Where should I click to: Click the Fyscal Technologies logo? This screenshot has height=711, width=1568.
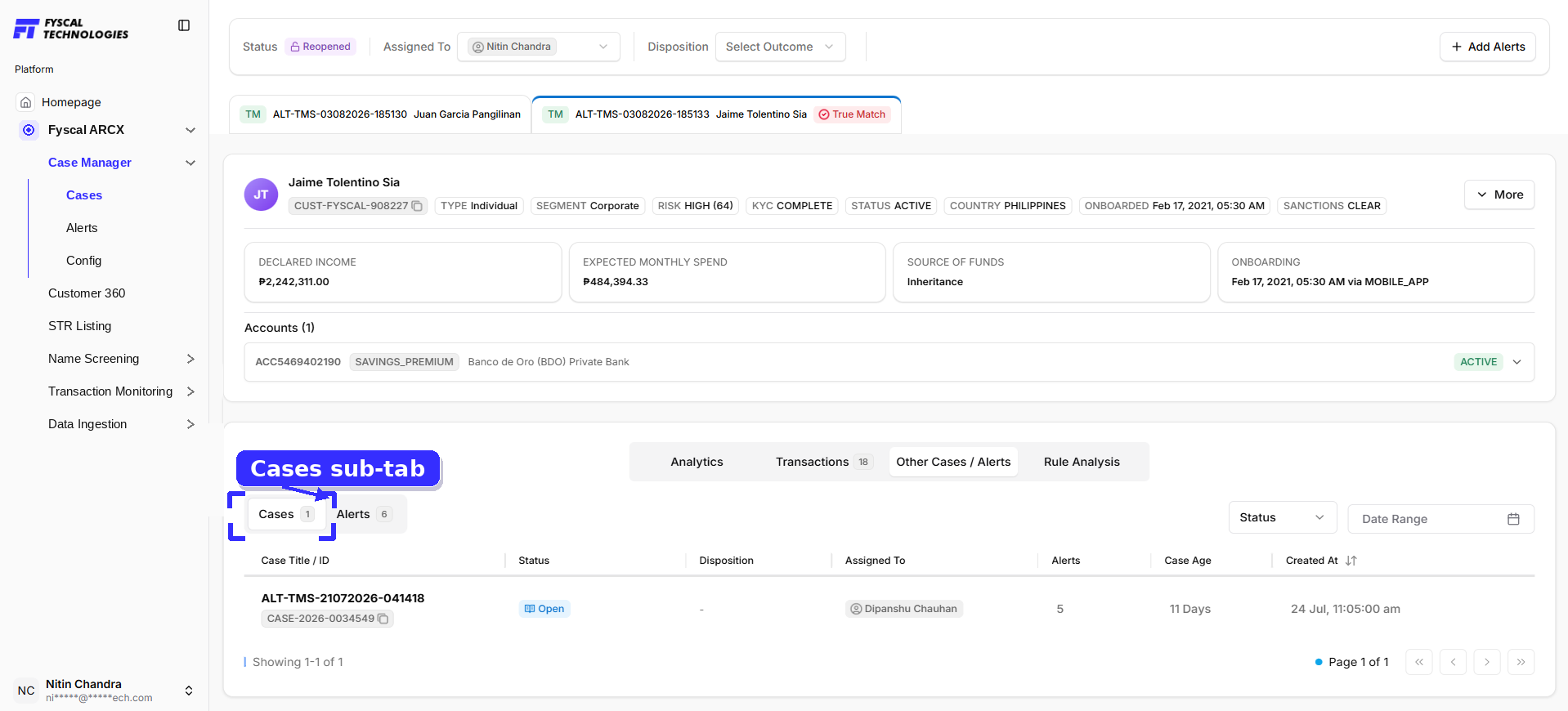pyautogui.click(x=71, y=29)
